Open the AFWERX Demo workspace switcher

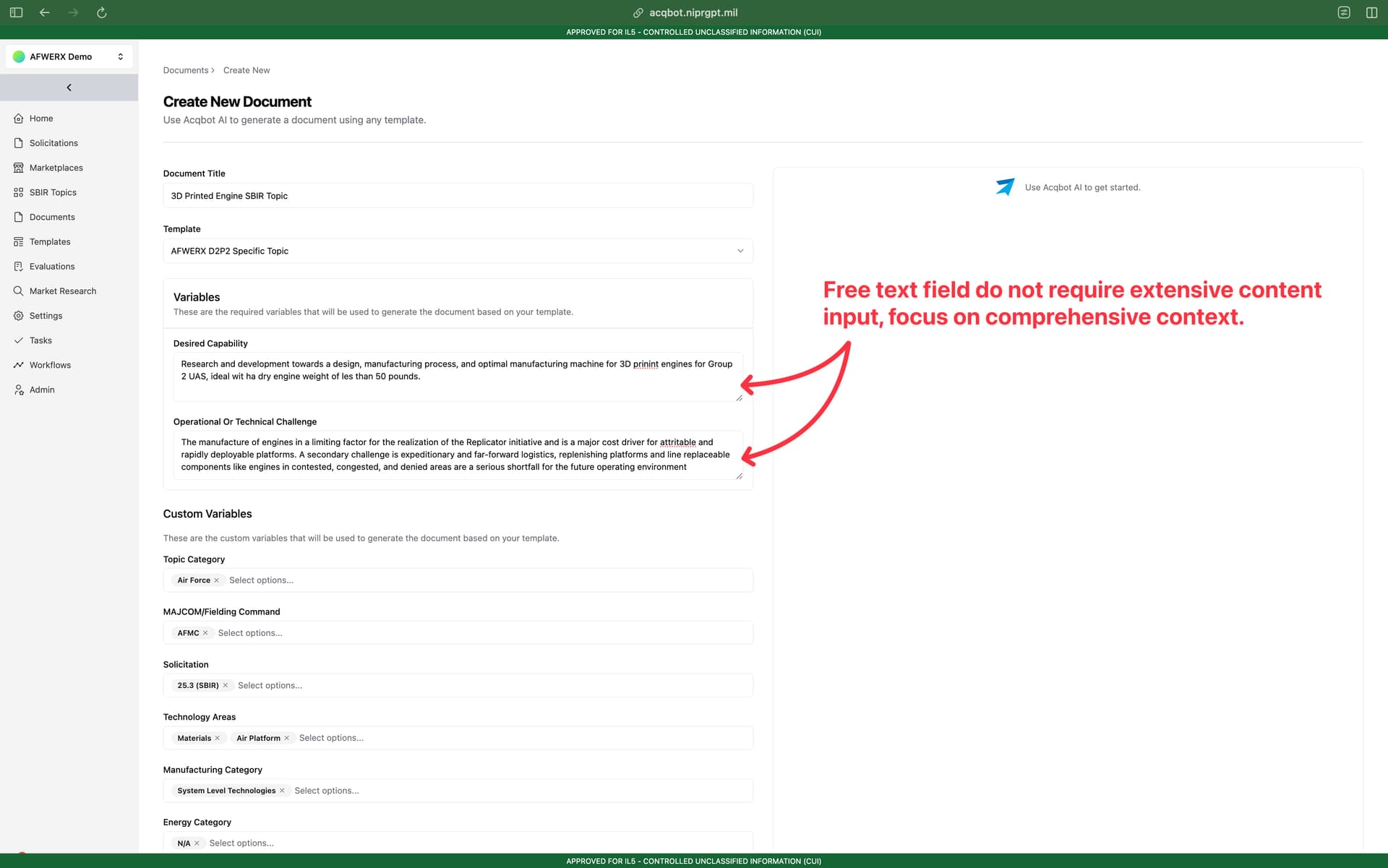tap(69, 56)
